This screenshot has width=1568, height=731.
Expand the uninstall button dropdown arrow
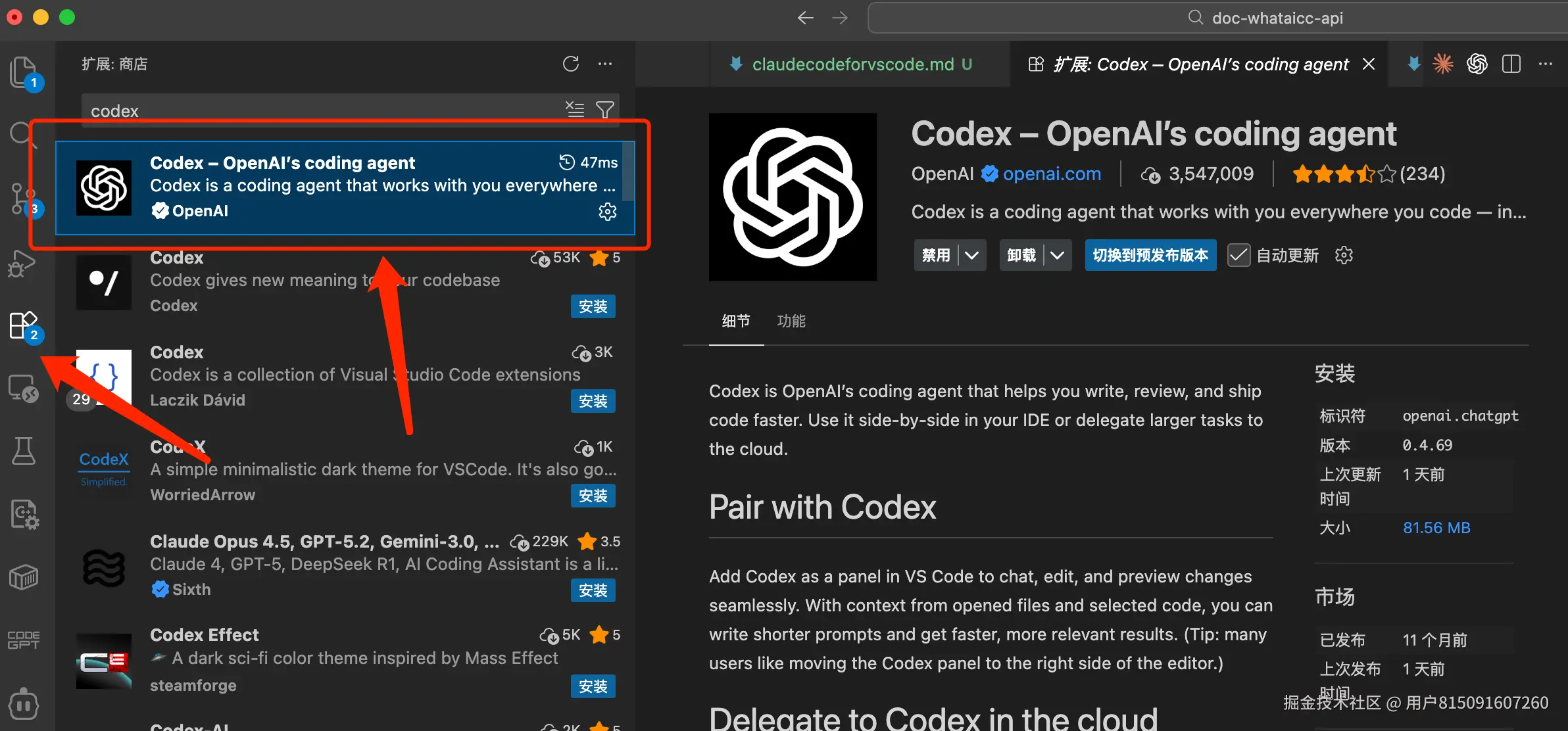[x=1057, y=255]
